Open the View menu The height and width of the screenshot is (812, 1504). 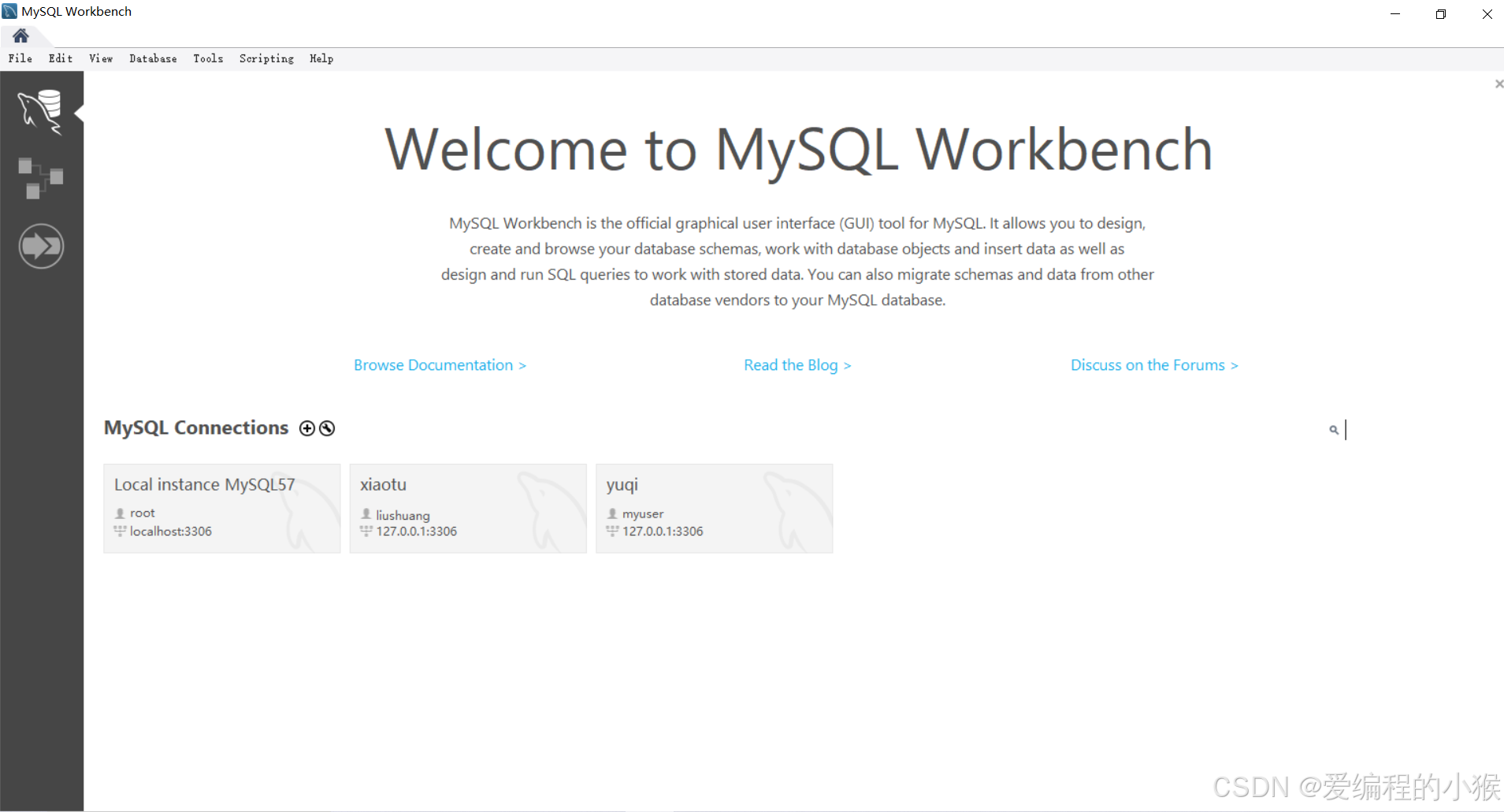point(101,58)
